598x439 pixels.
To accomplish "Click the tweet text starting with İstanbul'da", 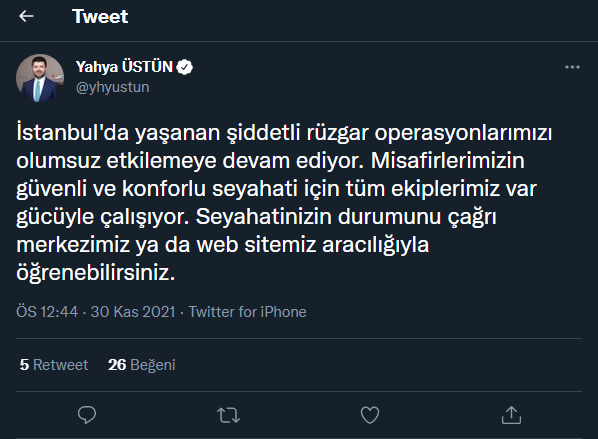I will pyautogui.click(x=284, y=203).
